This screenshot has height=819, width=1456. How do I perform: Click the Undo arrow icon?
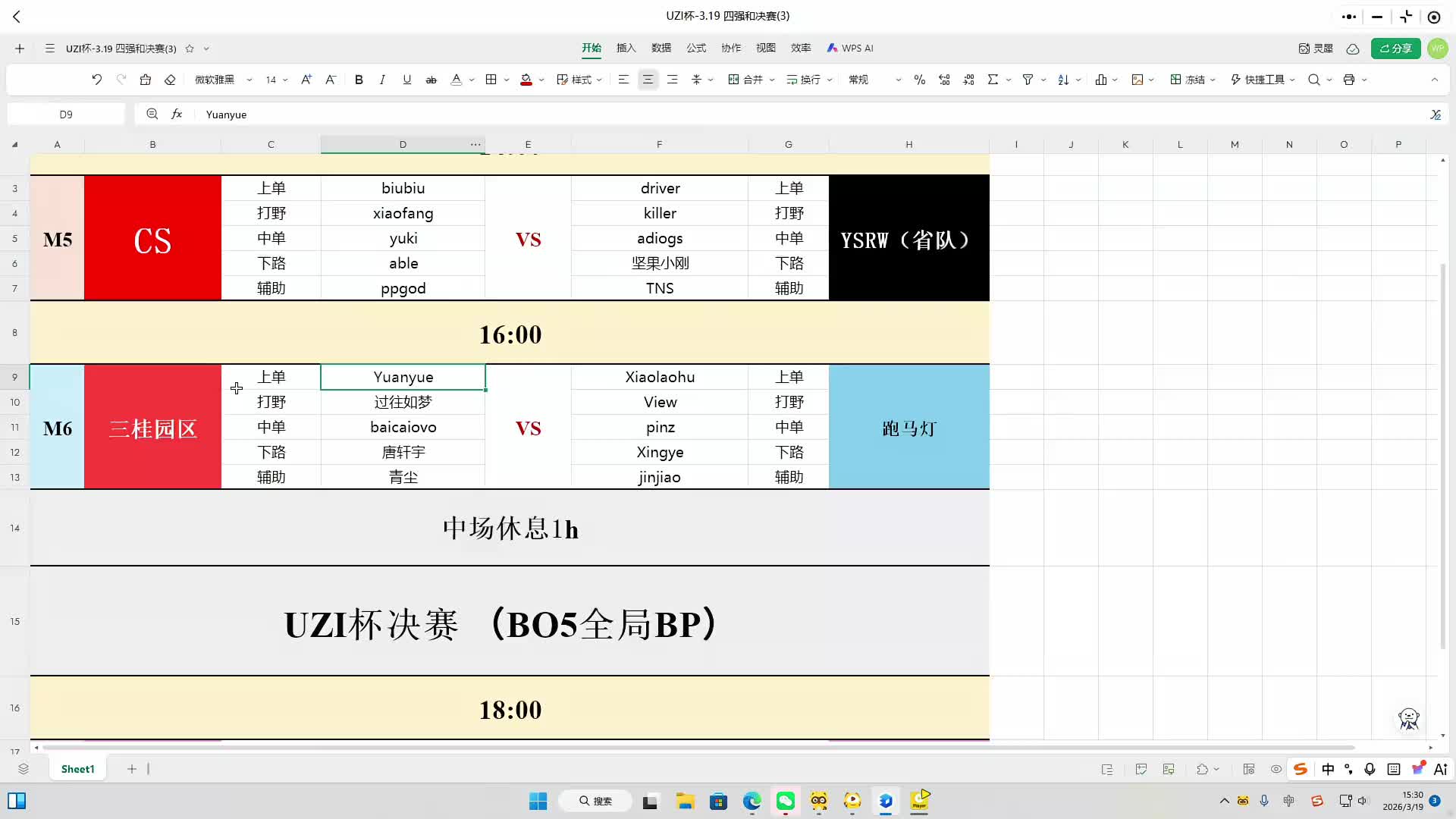tap(96, 80)
